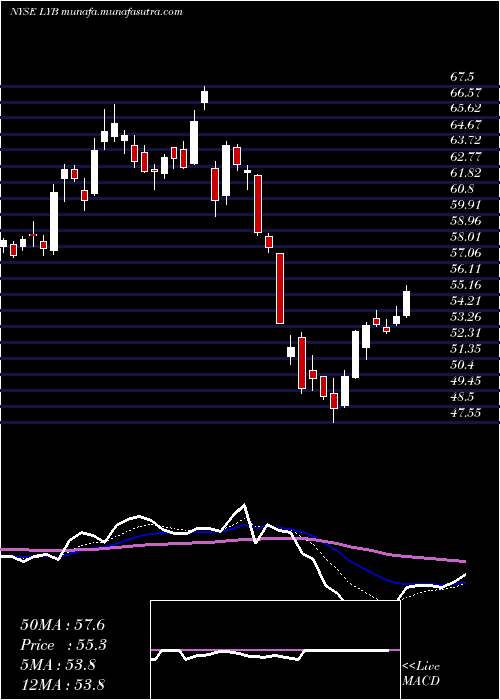
Task: Click the 'NYSE LYB munafa.munafasutra.com' title text
Action: click(96, 12)
